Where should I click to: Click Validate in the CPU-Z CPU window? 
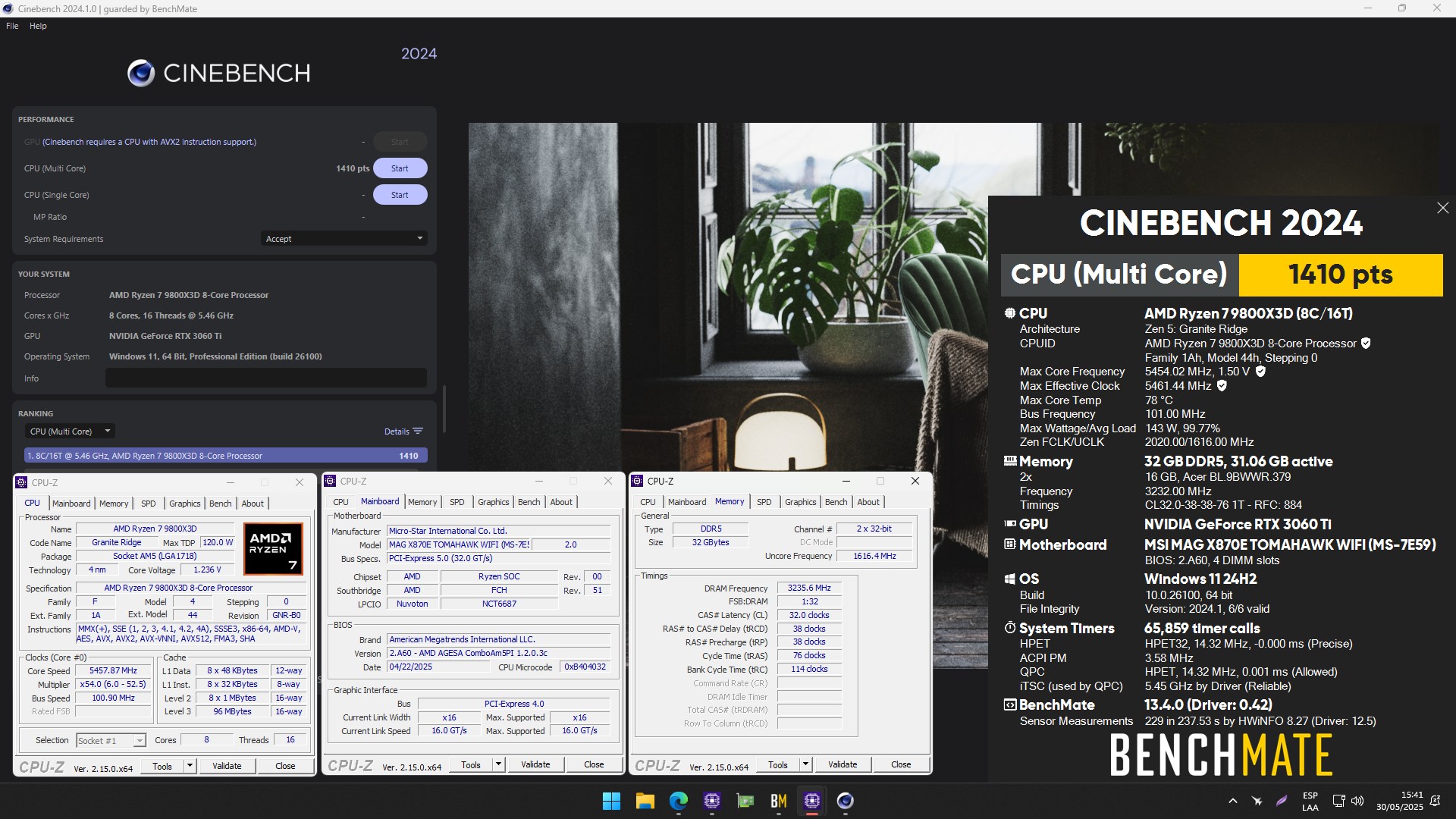point(227,766)
